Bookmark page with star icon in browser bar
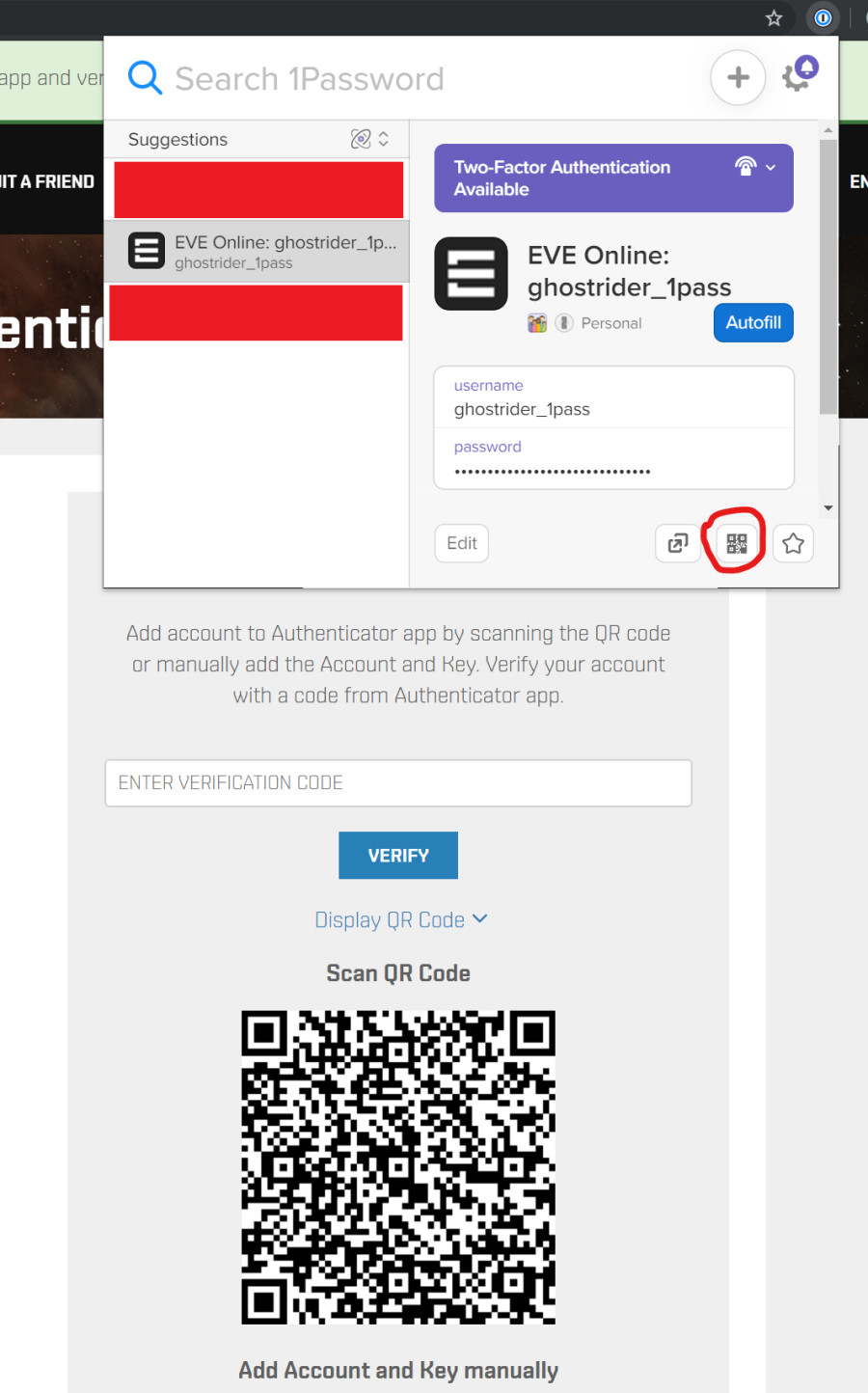The height and width of the screenshot is (1393, 868). point(773,17)
